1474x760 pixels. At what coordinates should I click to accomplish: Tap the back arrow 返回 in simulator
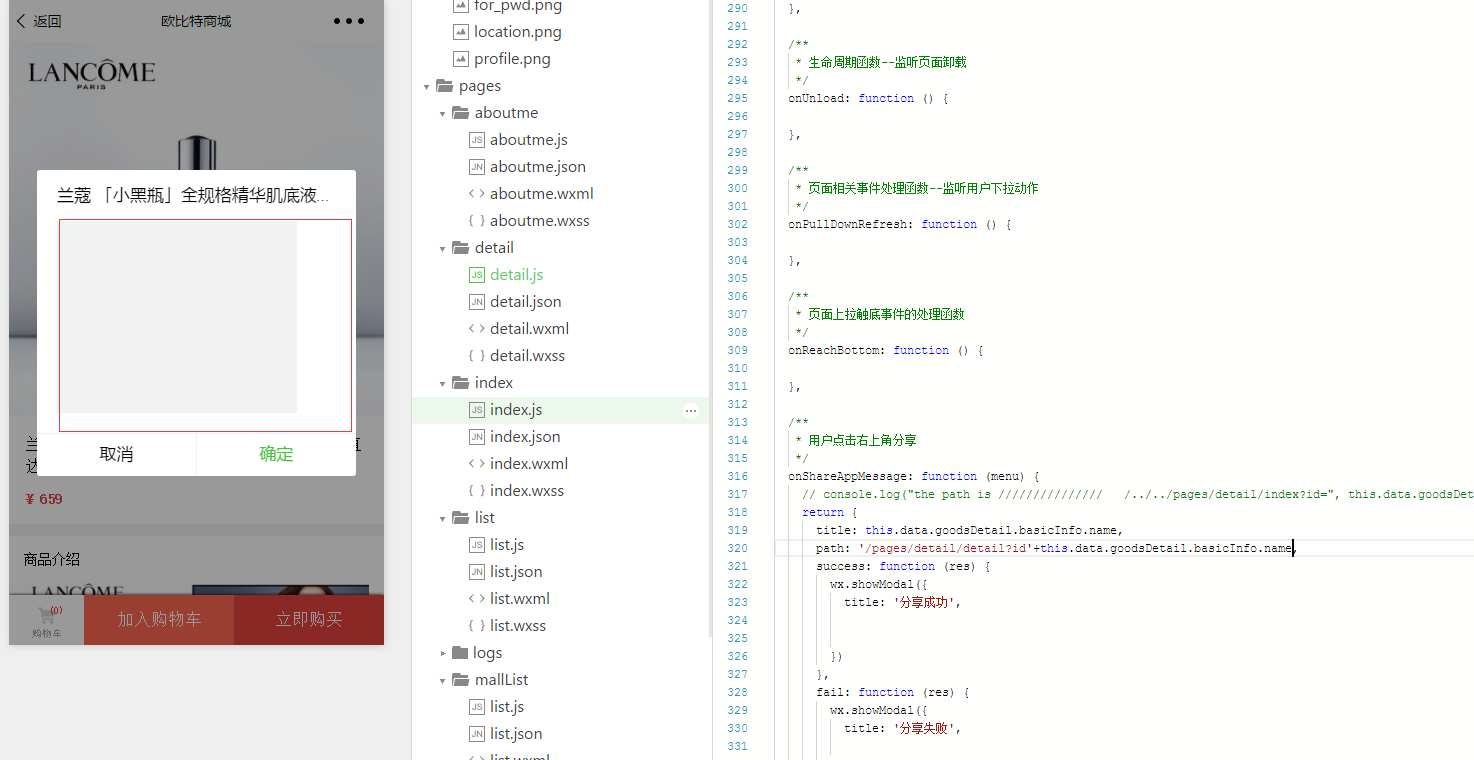[x=39, y=21]
